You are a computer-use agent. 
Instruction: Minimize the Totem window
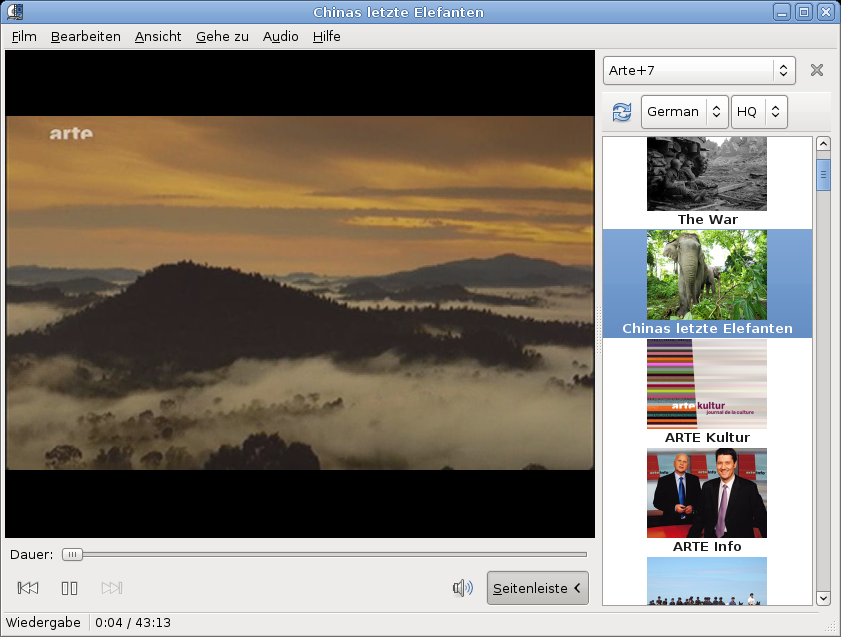pyautogui.click(x=782, y=12)
